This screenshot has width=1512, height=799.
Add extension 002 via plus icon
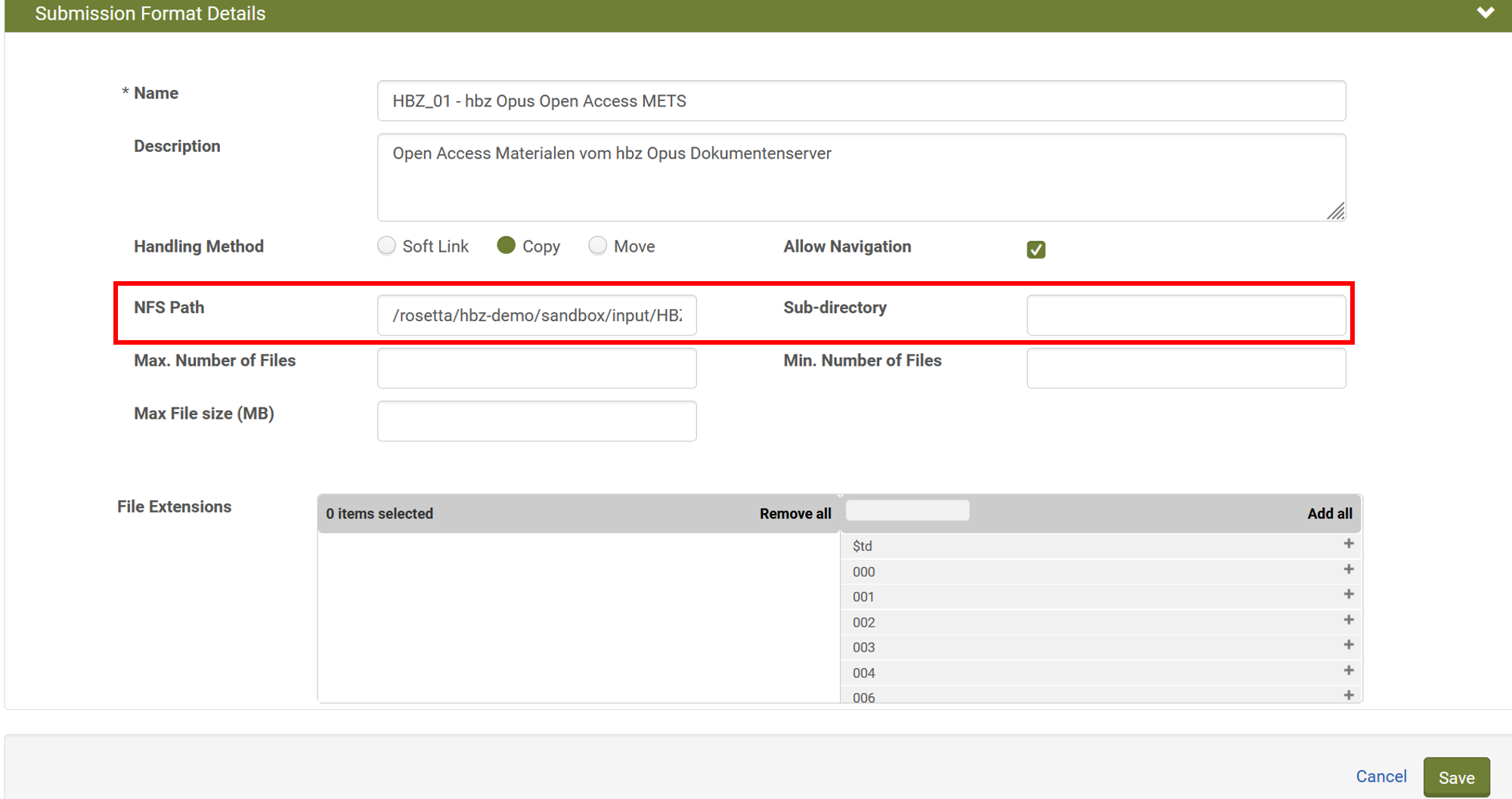click(1348, 621)
